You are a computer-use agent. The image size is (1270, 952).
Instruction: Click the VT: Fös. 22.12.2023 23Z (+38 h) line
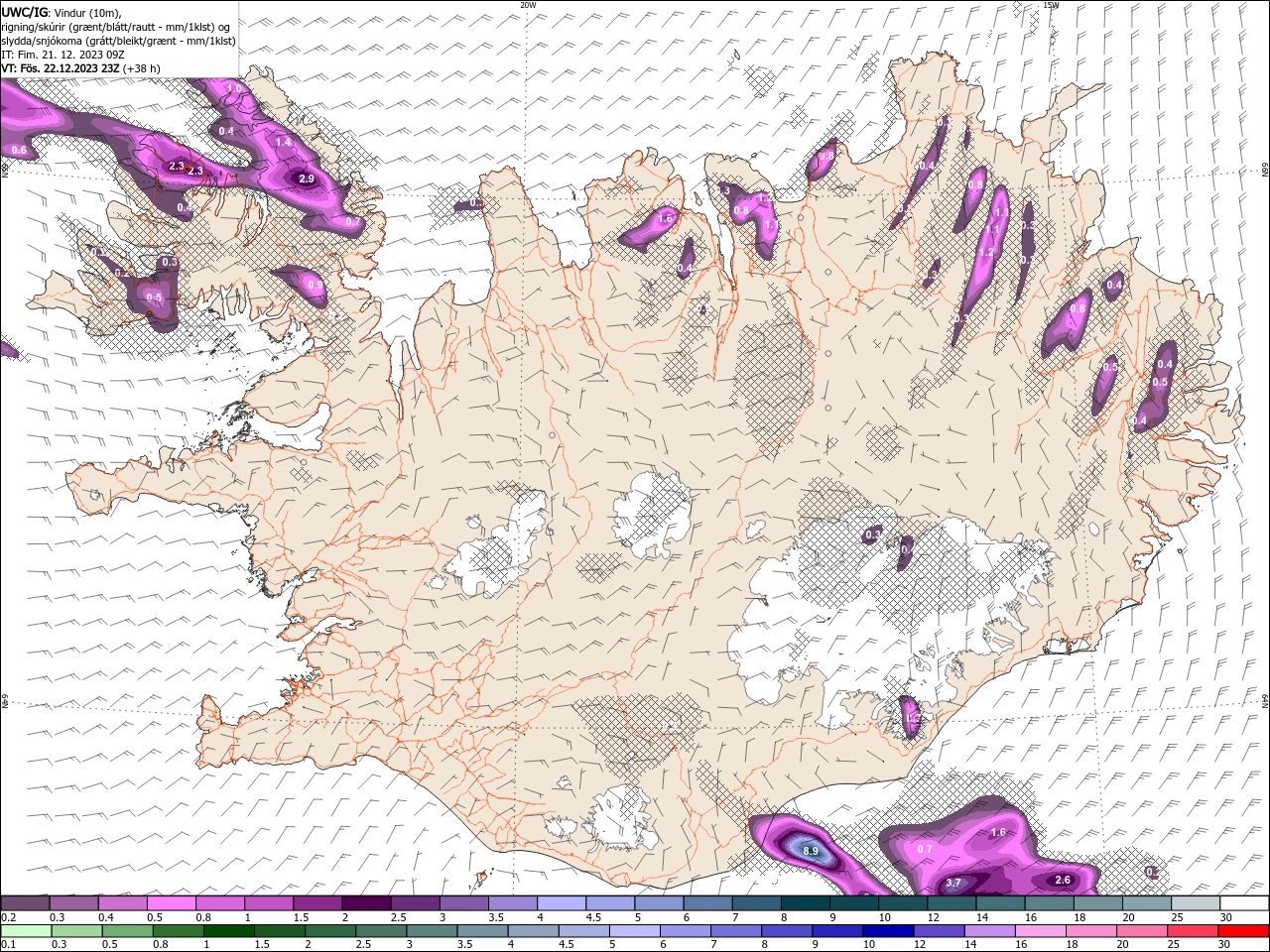click(x=81, y=68)
